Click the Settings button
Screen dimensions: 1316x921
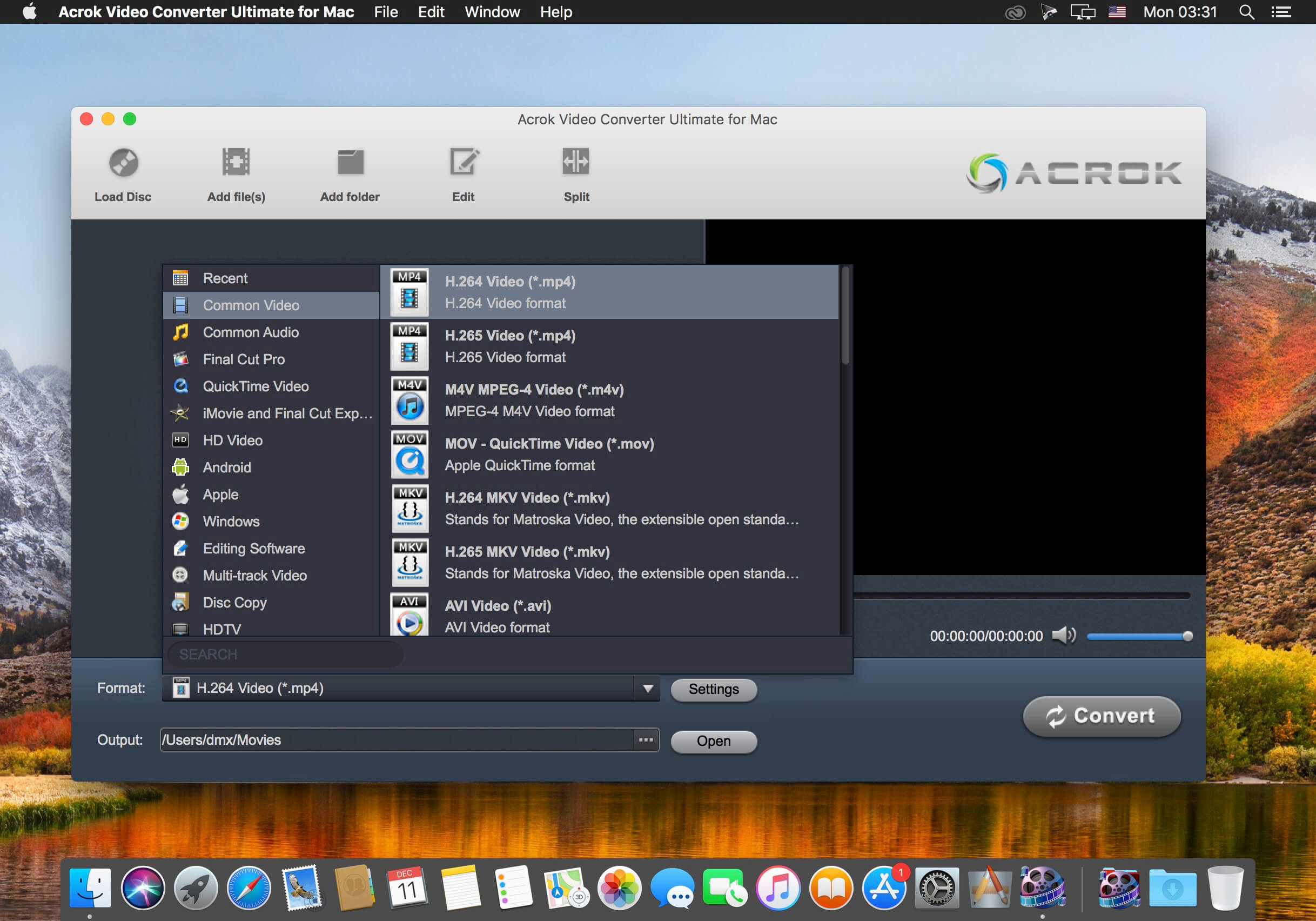tap(714, 688)
